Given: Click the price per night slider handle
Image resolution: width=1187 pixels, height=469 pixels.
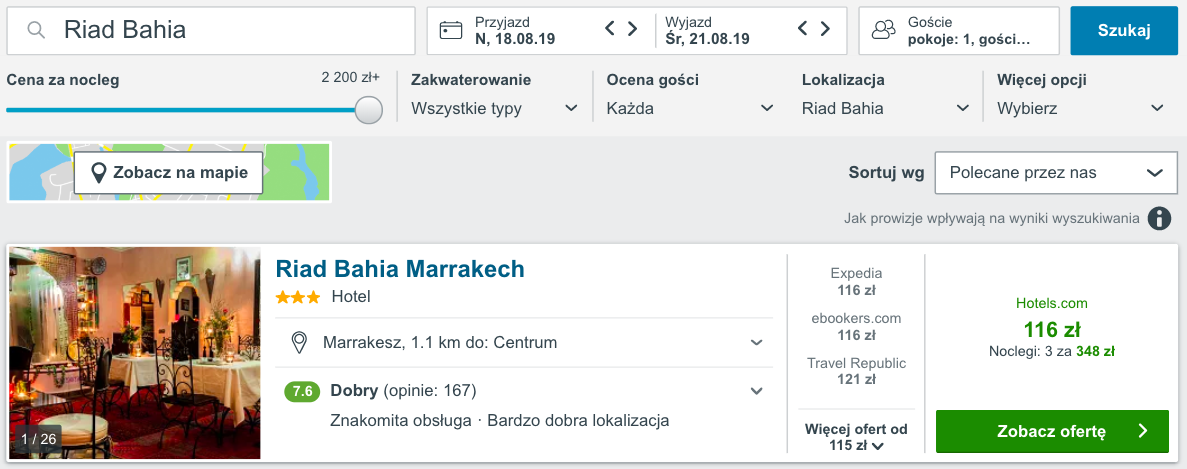Looking at the screenshot, I should tap(369, 110).
